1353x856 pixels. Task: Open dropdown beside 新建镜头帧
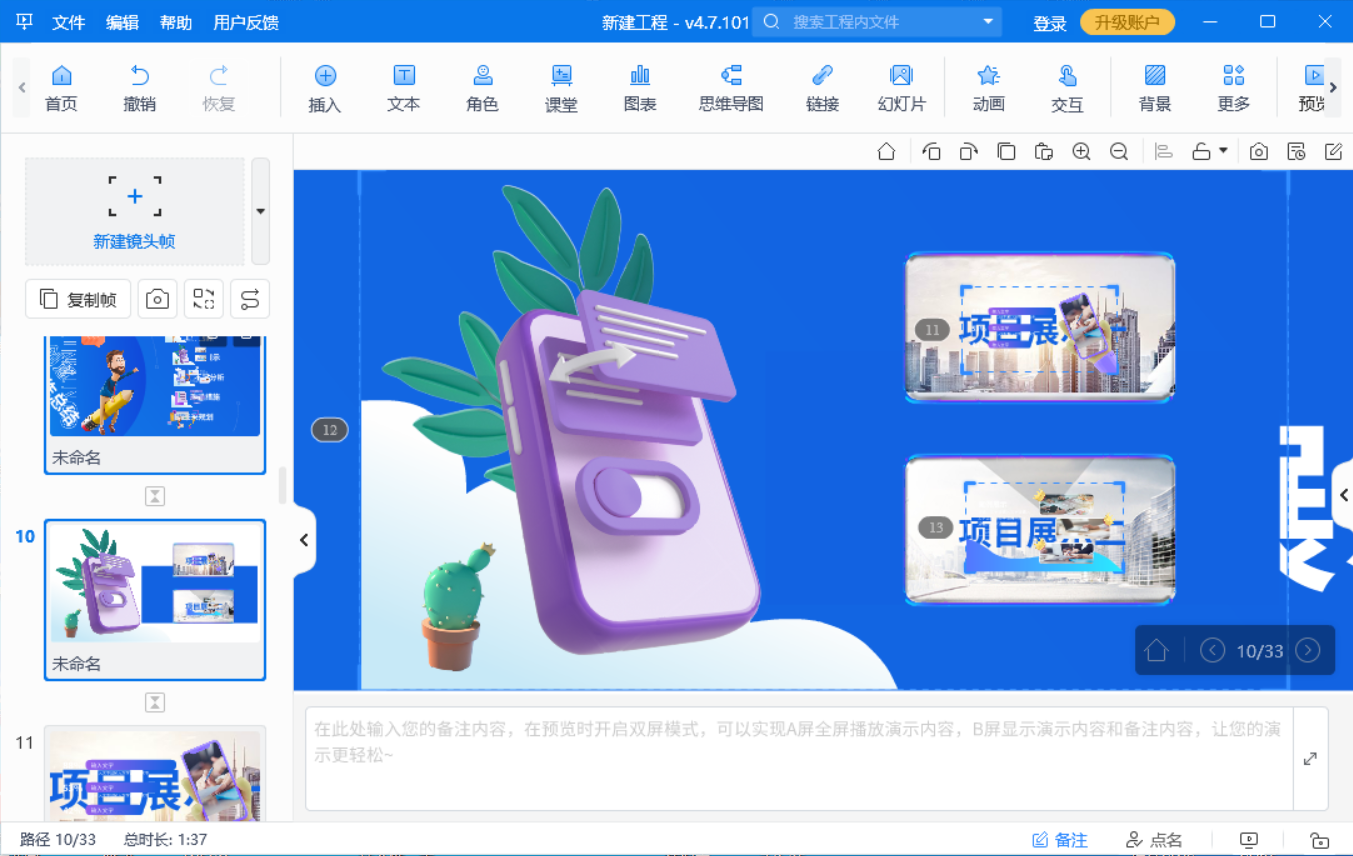click(260, 211)
